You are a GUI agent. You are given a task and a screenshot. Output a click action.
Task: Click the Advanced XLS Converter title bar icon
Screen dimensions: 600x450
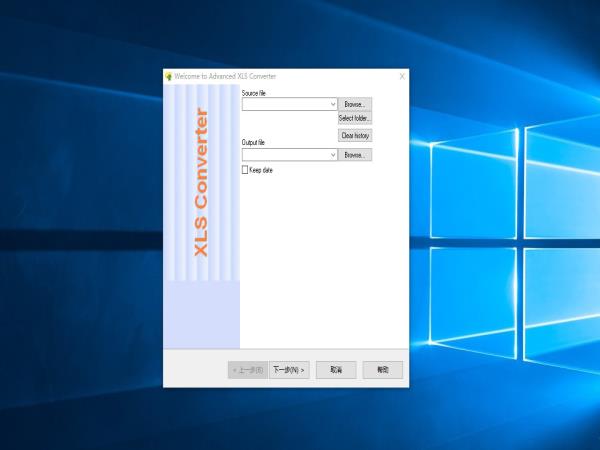coord(169,76)
